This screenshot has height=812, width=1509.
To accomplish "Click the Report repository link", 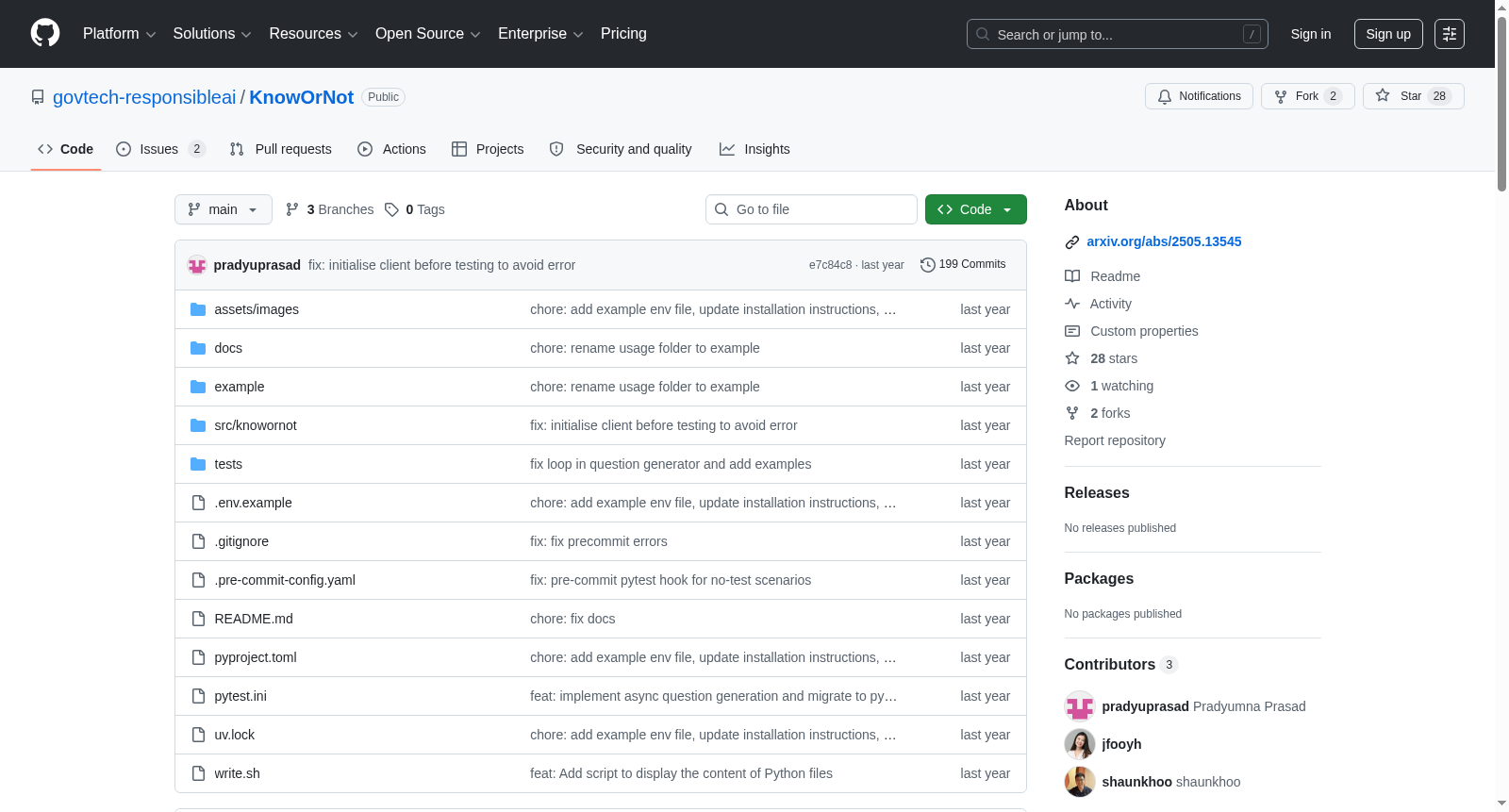I will pos(1115,440).
